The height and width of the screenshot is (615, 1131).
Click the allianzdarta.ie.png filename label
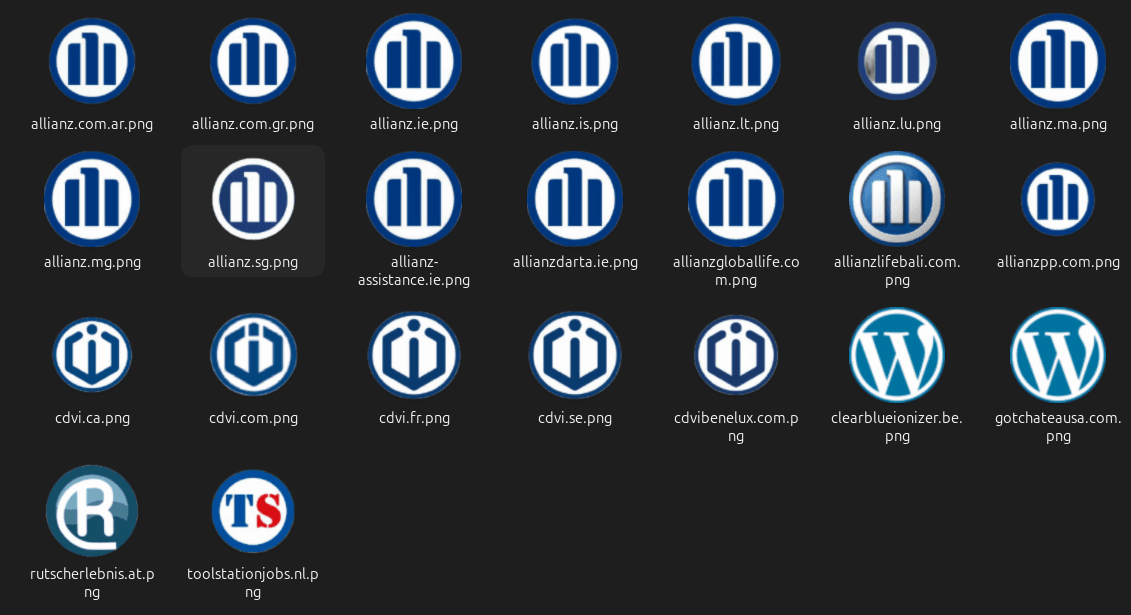(575, 262)
